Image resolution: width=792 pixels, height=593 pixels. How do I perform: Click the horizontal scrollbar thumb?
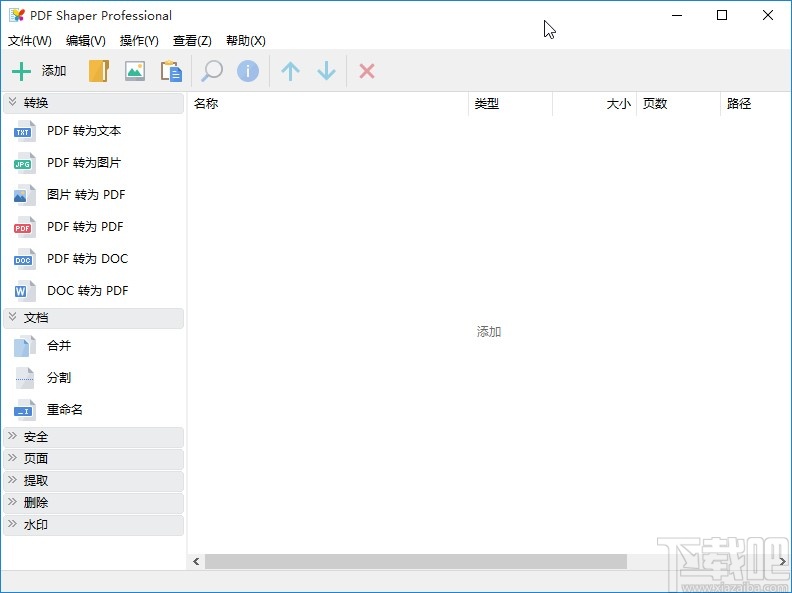tap(416, 561)
